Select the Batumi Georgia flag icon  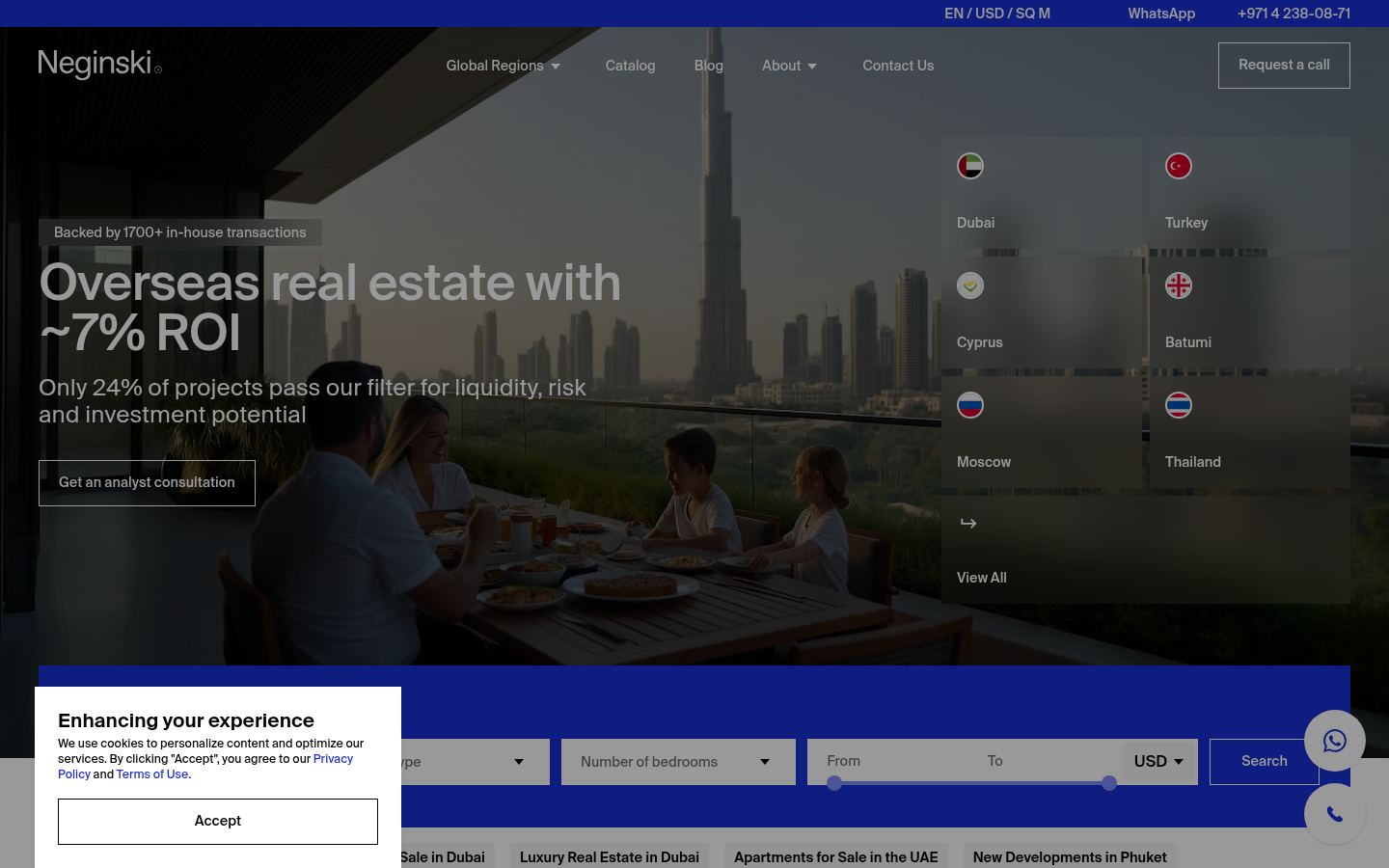pyautogui.click(x=1179, y=285)
